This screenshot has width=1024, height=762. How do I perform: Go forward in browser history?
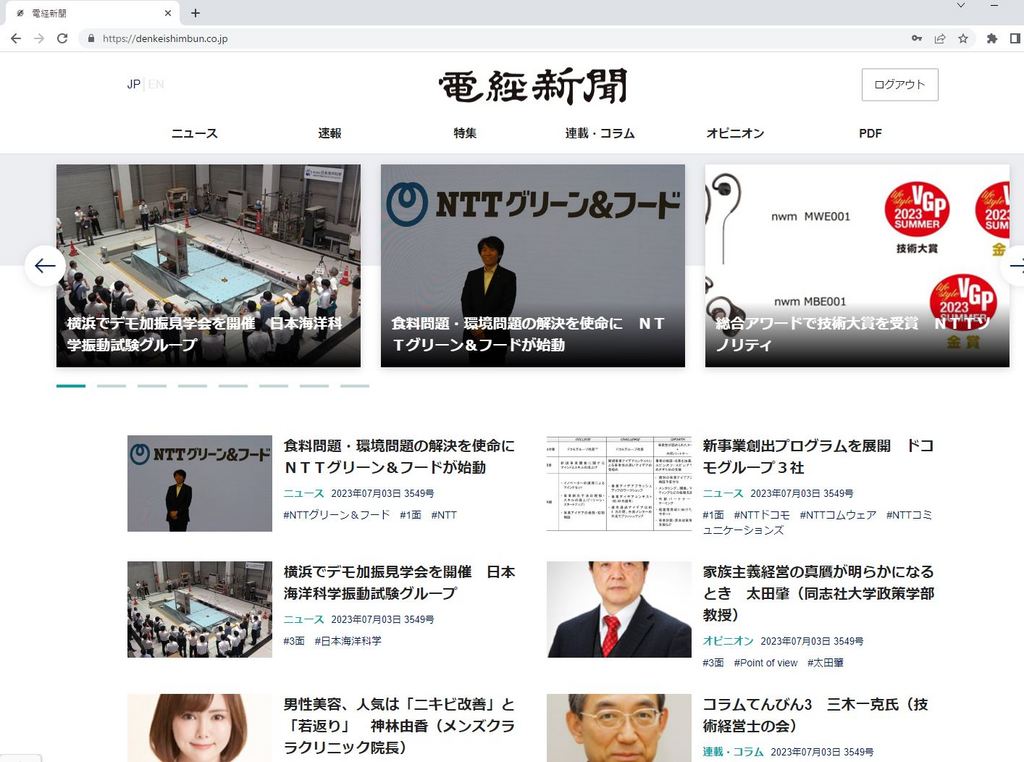coord(39,39)
